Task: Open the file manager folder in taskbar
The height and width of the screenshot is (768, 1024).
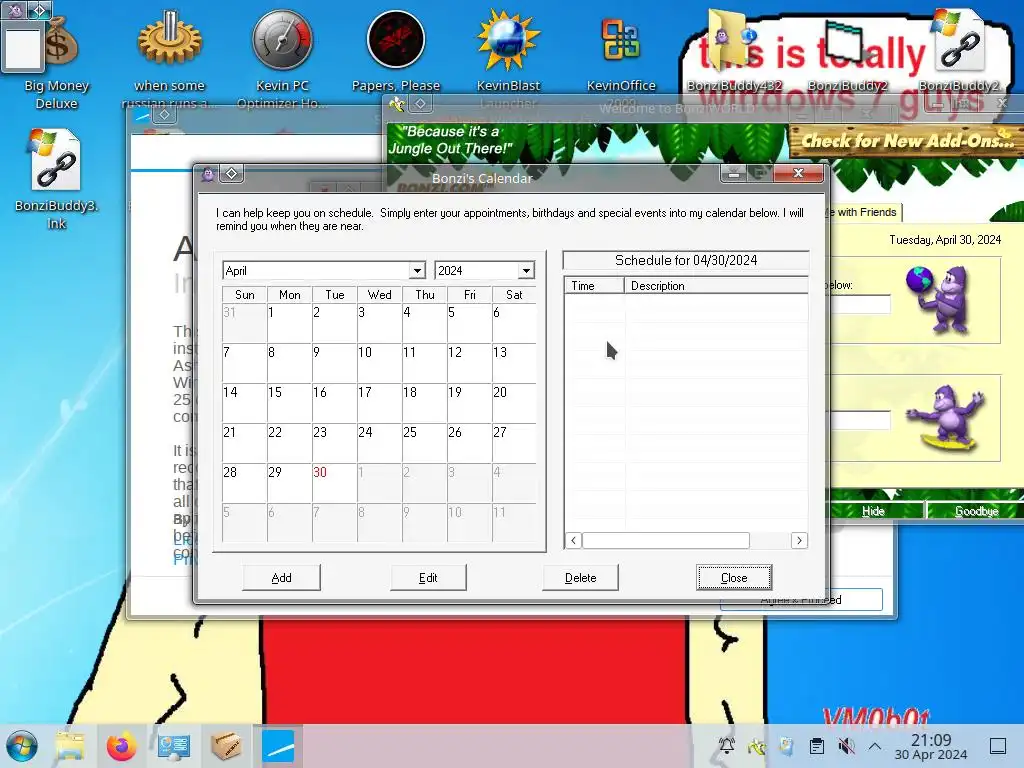Action: pyautogui.click(x=71, y=746)
